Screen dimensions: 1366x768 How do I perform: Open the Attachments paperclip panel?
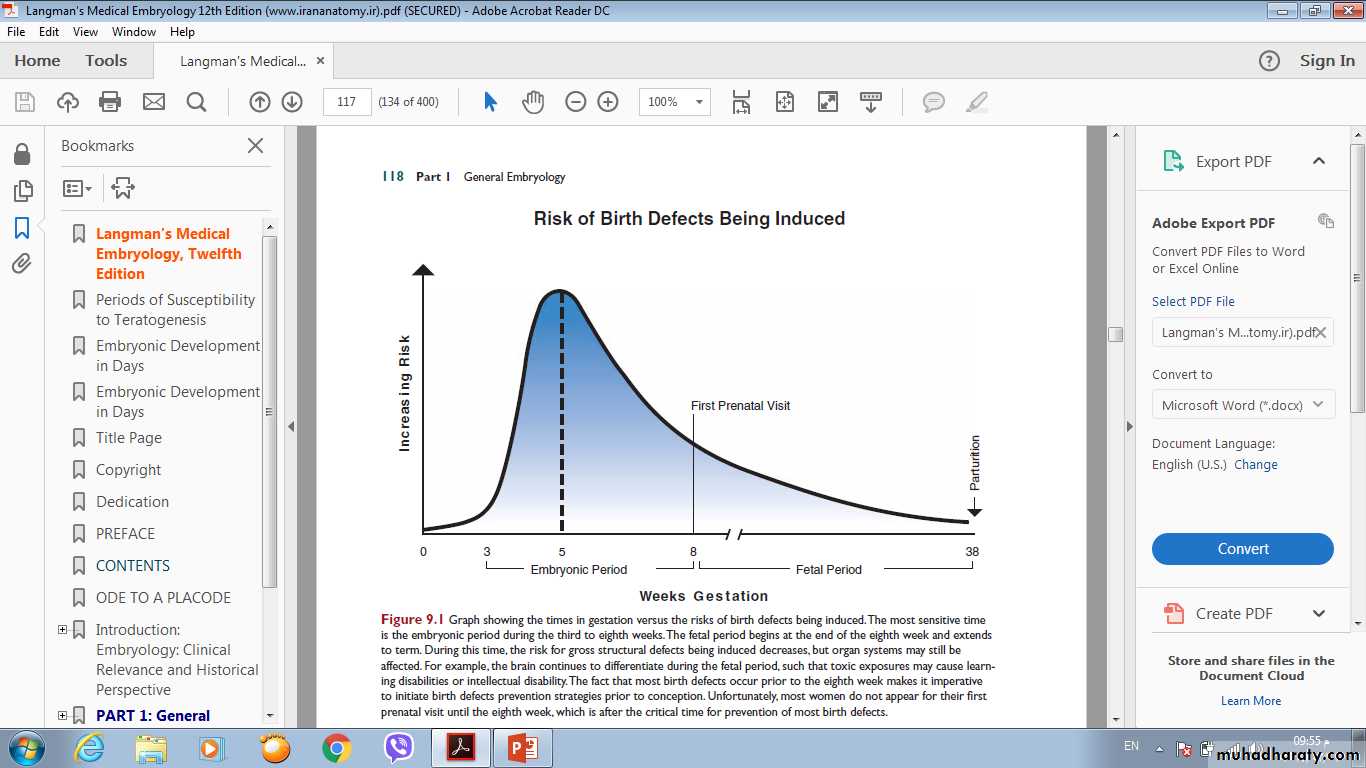(x=21, y=264)
